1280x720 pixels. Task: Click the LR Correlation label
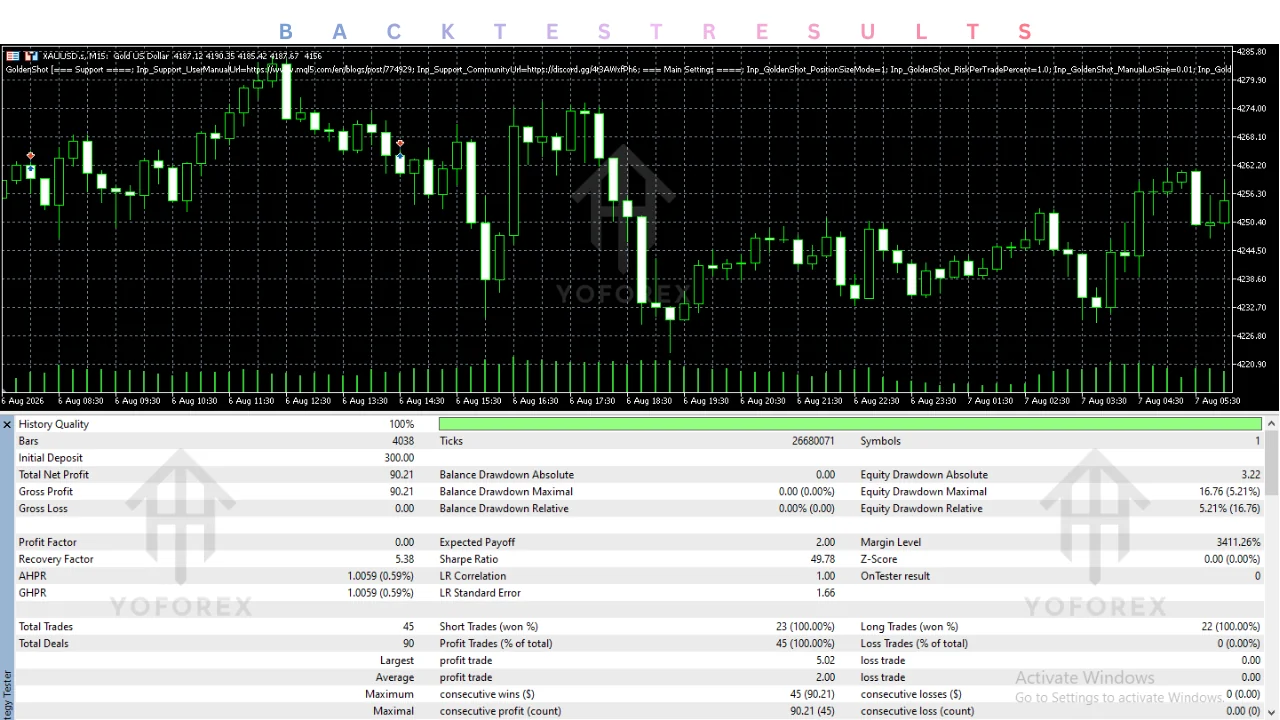473,576
